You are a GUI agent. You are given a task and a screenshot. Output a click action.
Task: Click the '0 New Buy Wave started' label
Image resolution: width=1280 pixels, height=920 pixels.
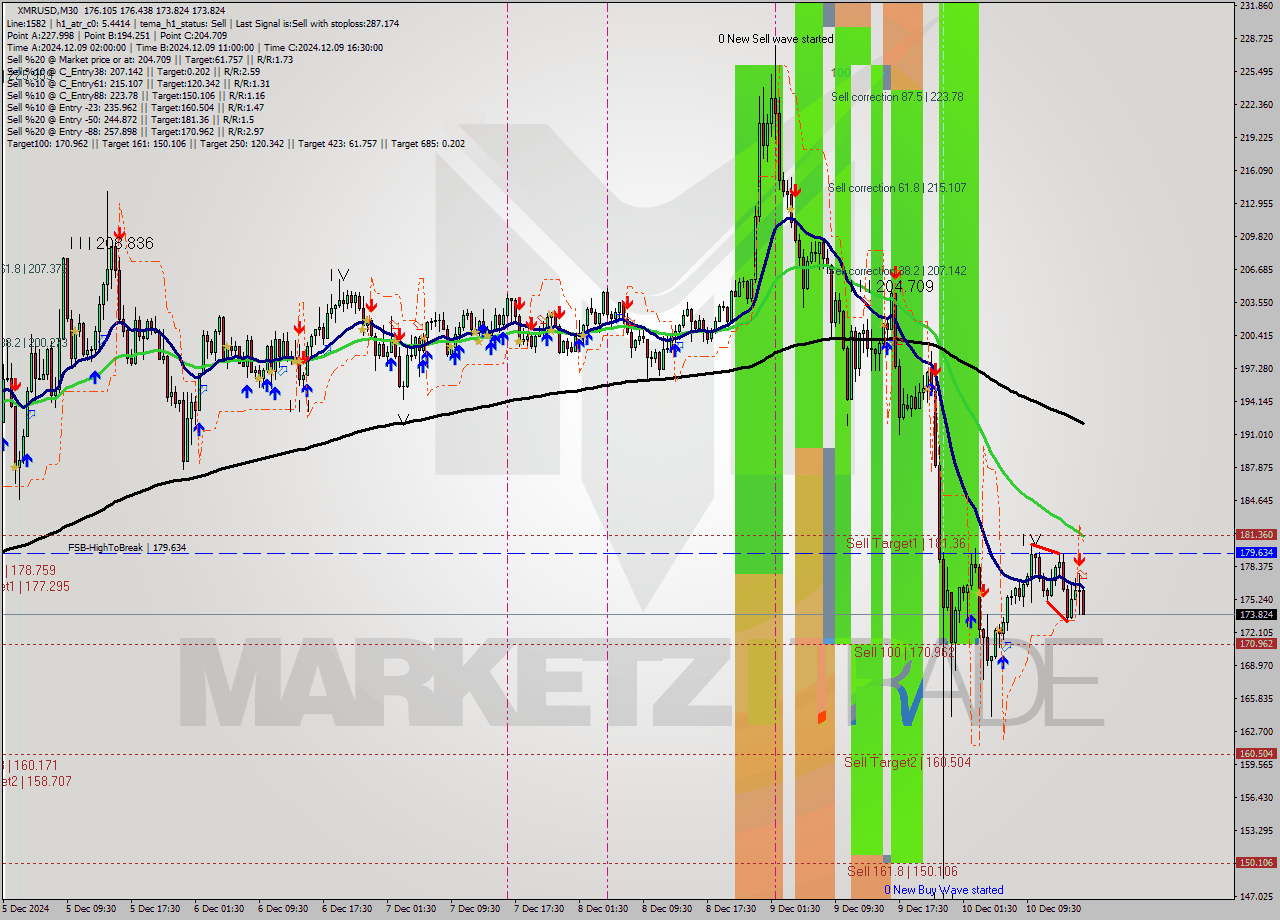click(944, 890)
